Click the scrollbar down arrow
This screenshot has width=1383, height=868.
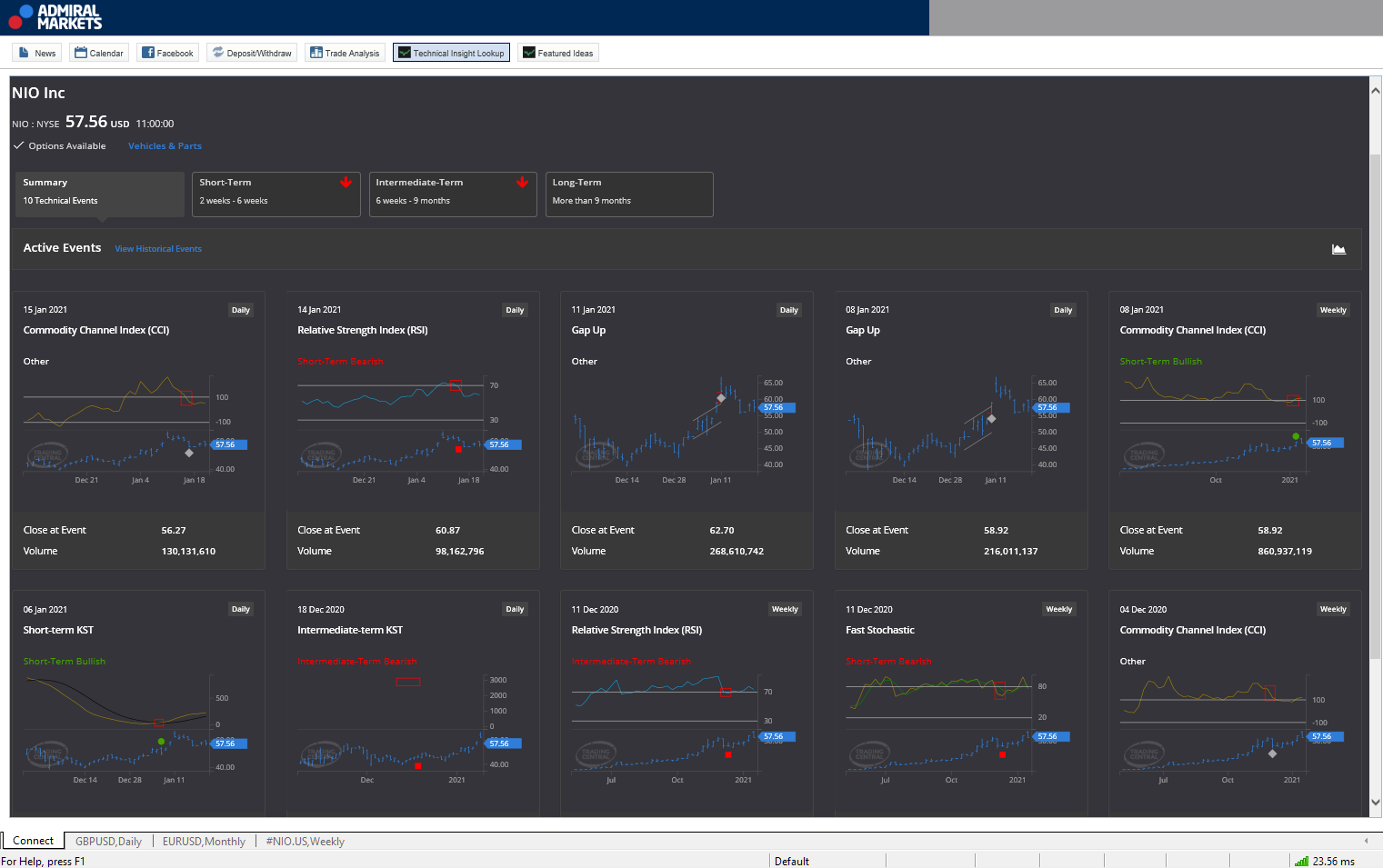(1375, 803)
